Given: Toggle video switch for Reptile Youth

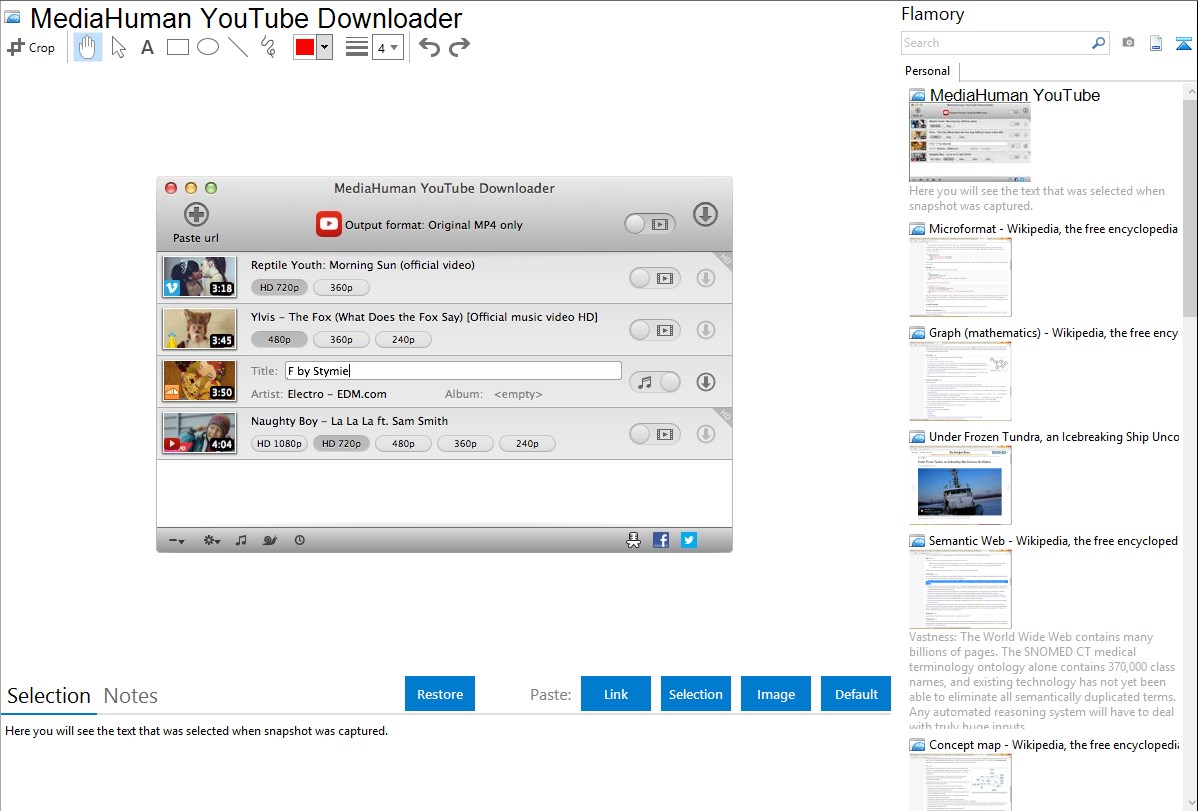Looking at the screenshot, I should pyautogui.click(x=654, y=278).
